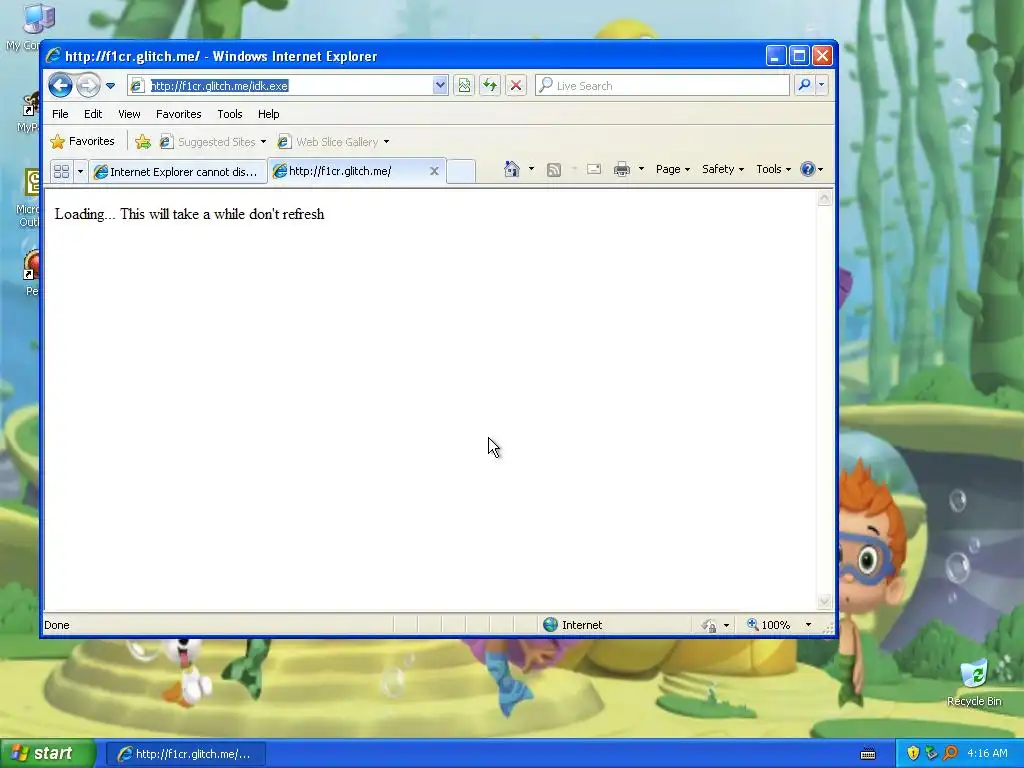Screen dimensions: 1024x768
Task: Click scrollbar down arrow in page
Action: [825, 600]
